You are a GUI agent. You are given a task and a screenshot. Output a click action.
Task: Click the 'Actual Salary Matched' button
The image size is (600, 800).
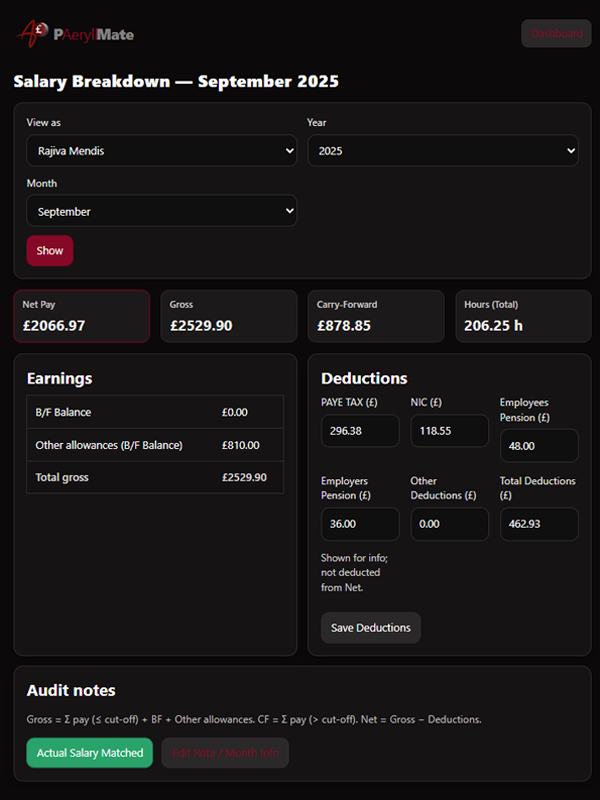tap(89, 753)
